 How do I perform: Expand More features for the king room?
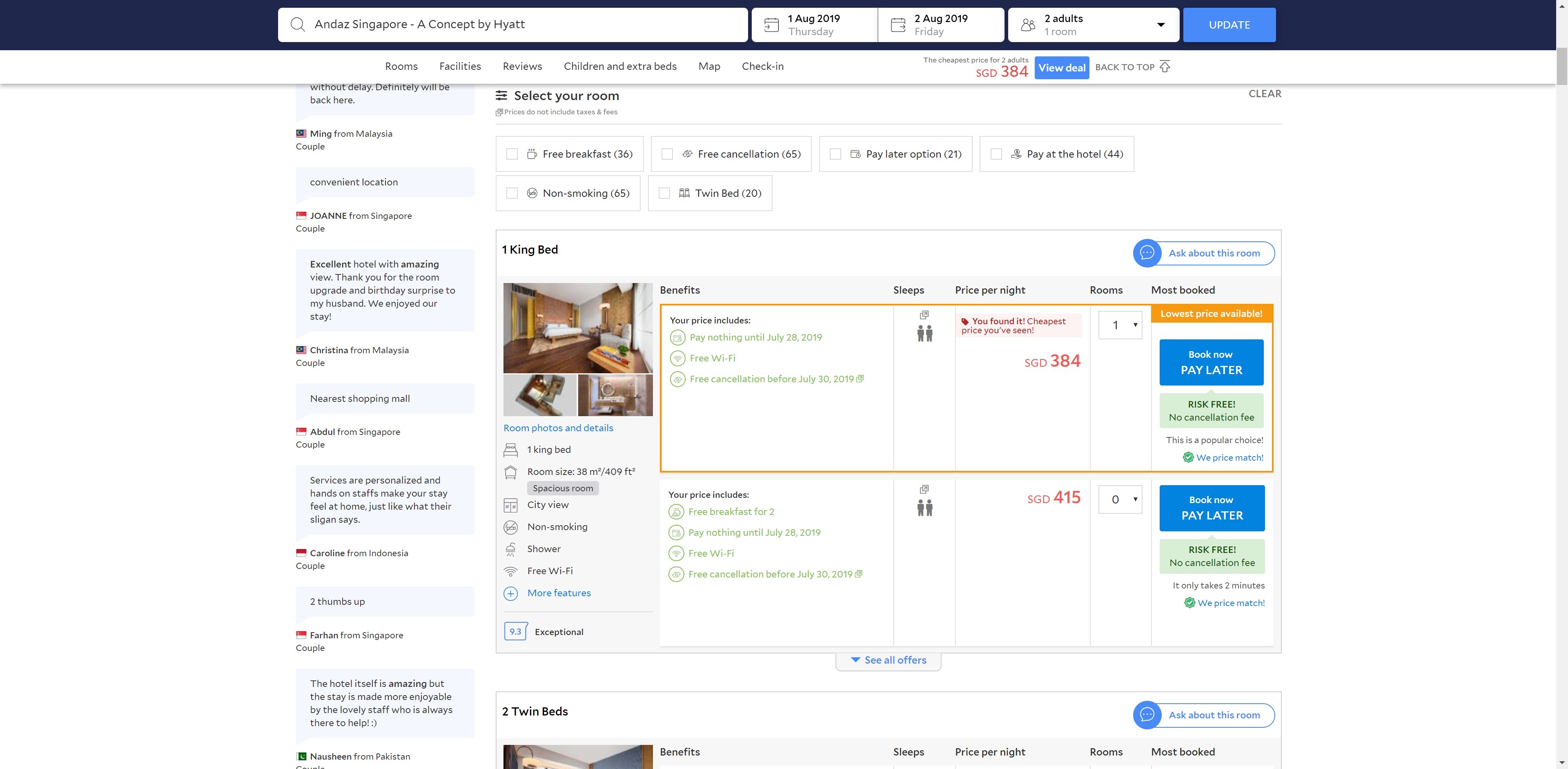click(x=559, y=593)
